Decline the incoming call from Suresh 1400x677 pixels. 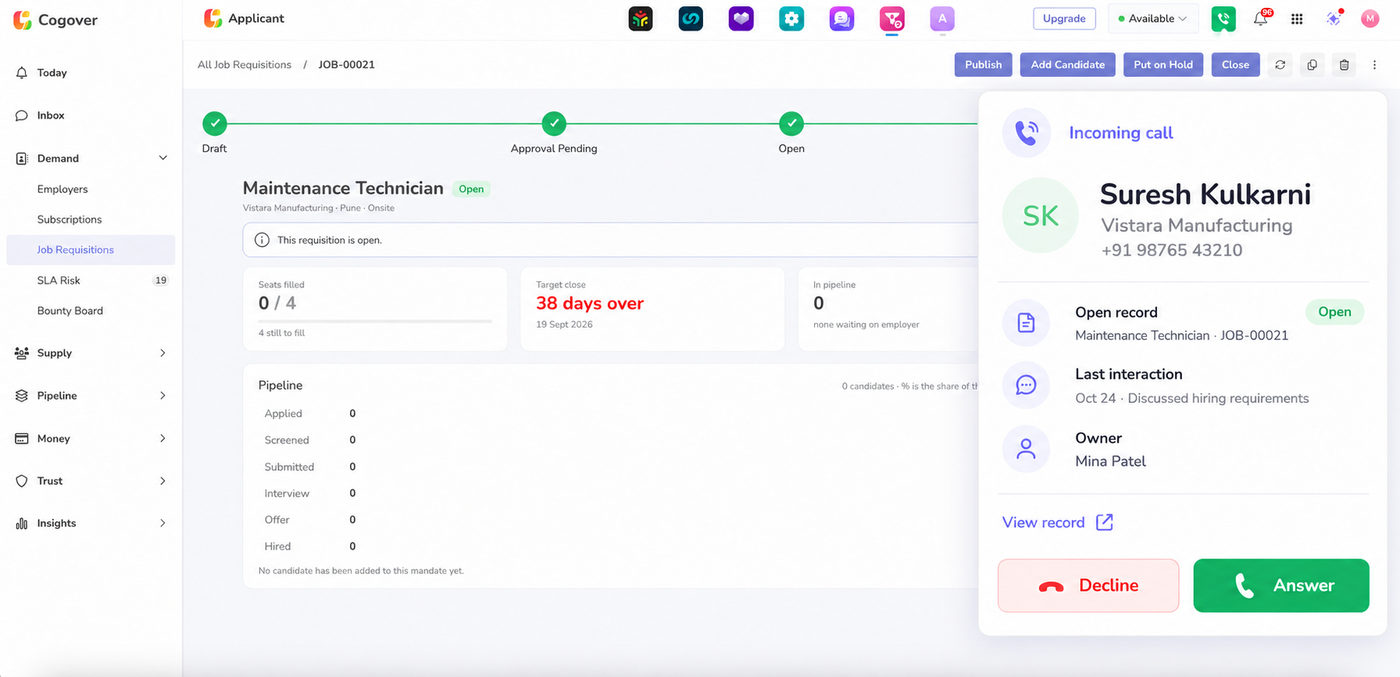[x=1088, y=586]
